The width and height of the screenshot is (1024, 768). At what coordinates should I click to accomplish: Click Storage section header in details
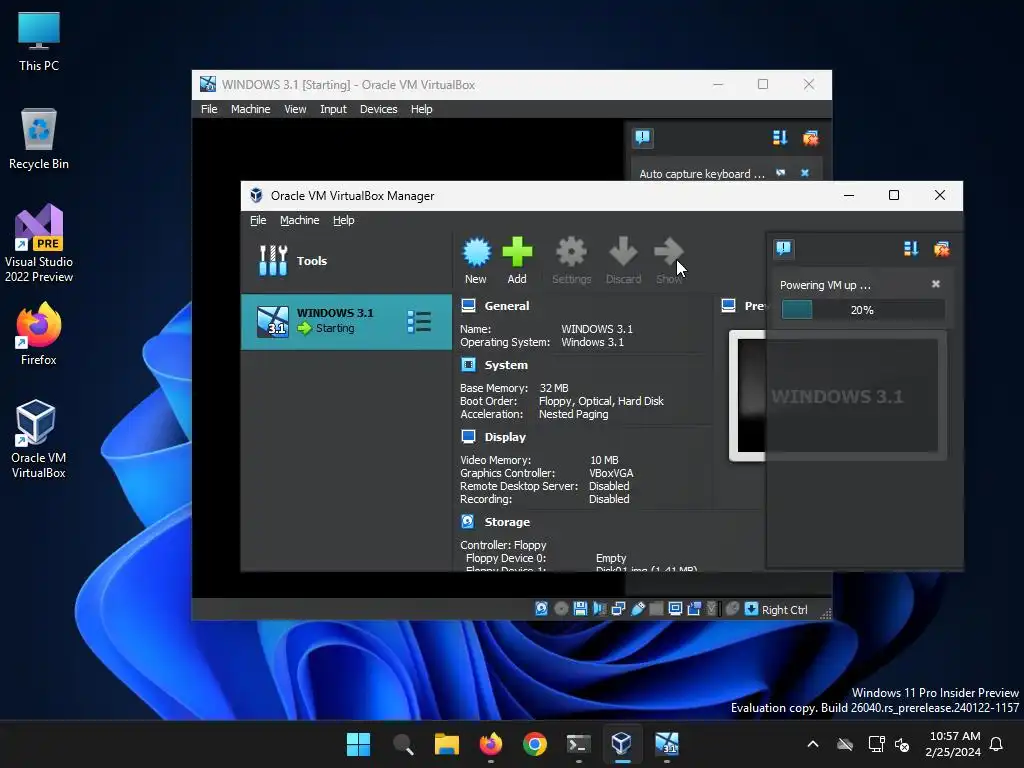tap(507, 522)
